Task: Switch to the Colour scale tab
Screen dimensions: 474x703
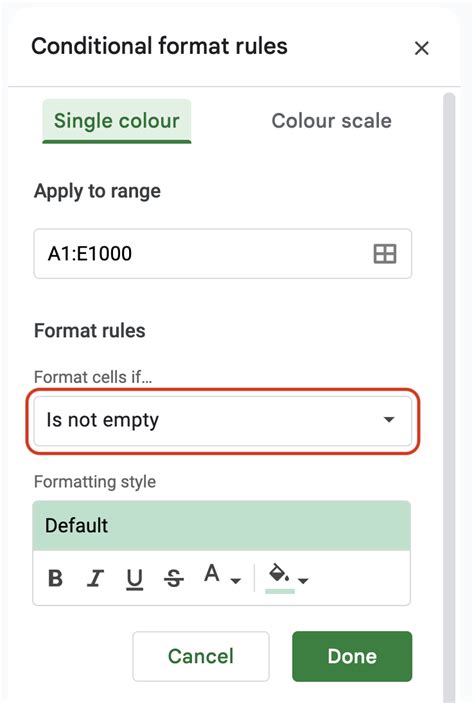Action: pos(331,121)
